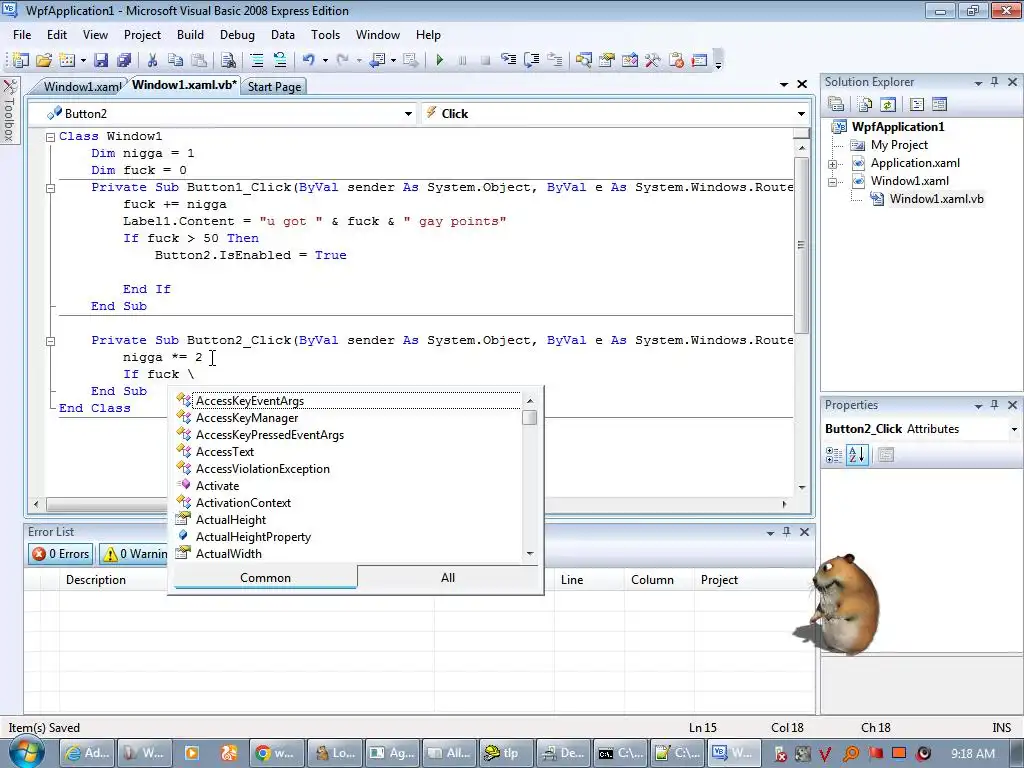This screenshot has height=768, width=1024.
Task: Click the Windows Start button
Action: 27,751
